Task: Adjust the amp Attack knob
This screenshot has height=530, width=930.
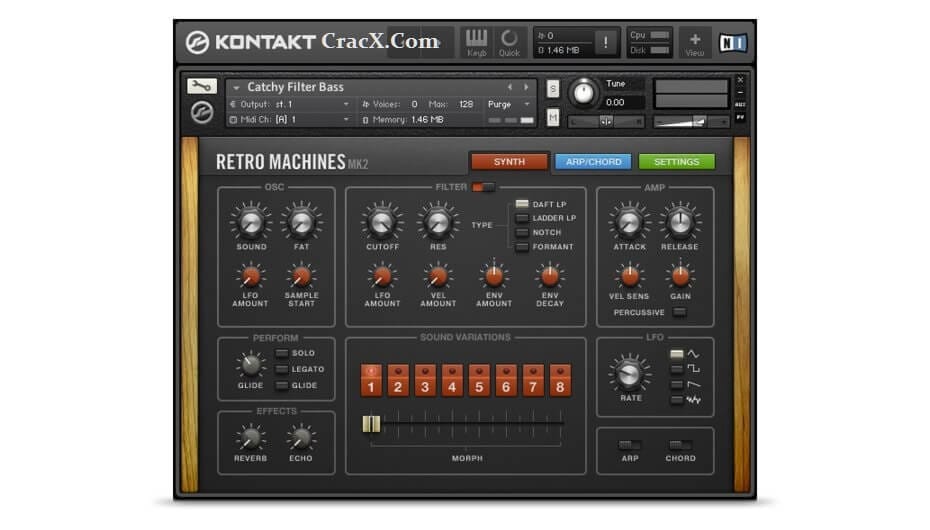Action: pos(629,222)
